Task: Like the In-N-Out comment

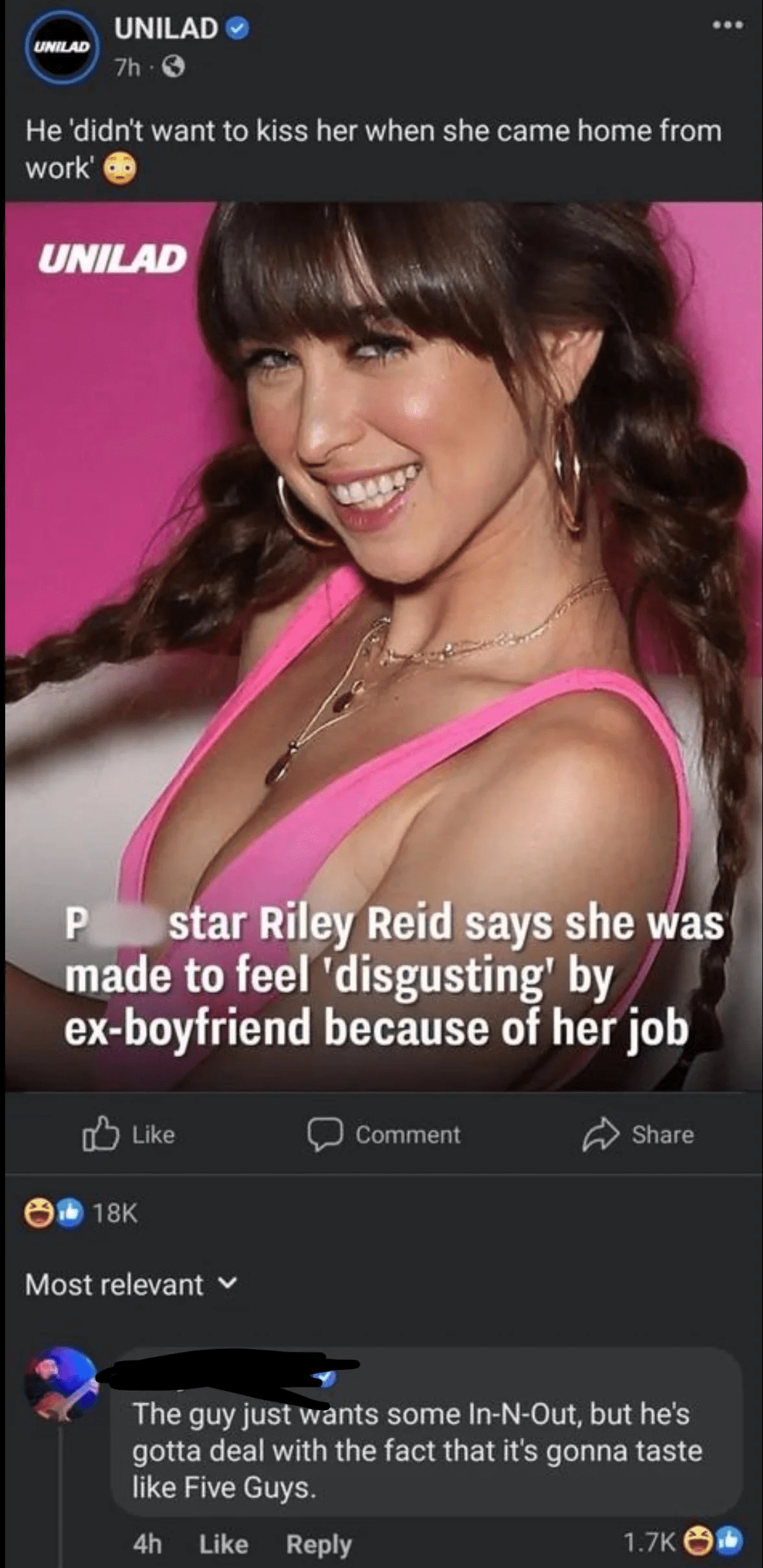Action: click(x=224, y=1544)
